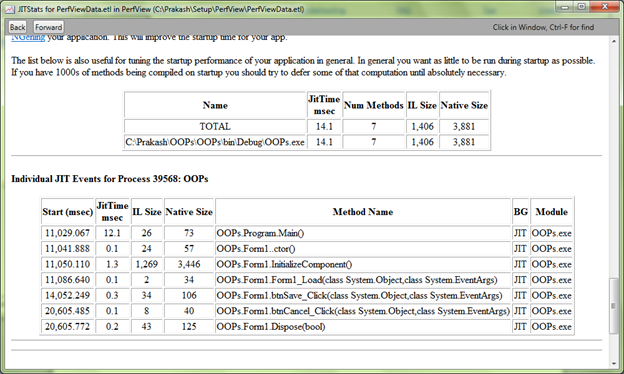
Task: Click the 'BG' column header
Action: click(x=520, y=212)
